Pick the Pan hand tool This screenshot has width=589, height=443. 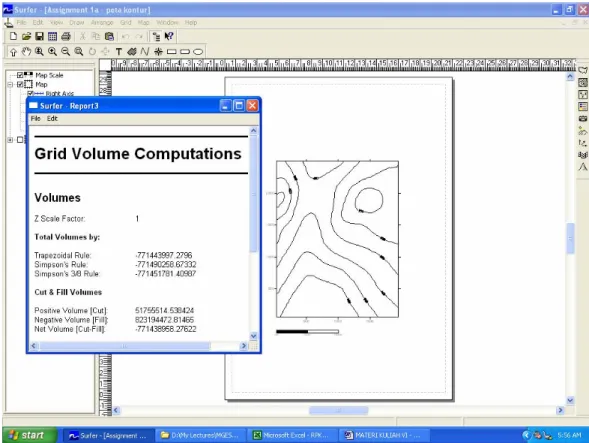(26, 52)
